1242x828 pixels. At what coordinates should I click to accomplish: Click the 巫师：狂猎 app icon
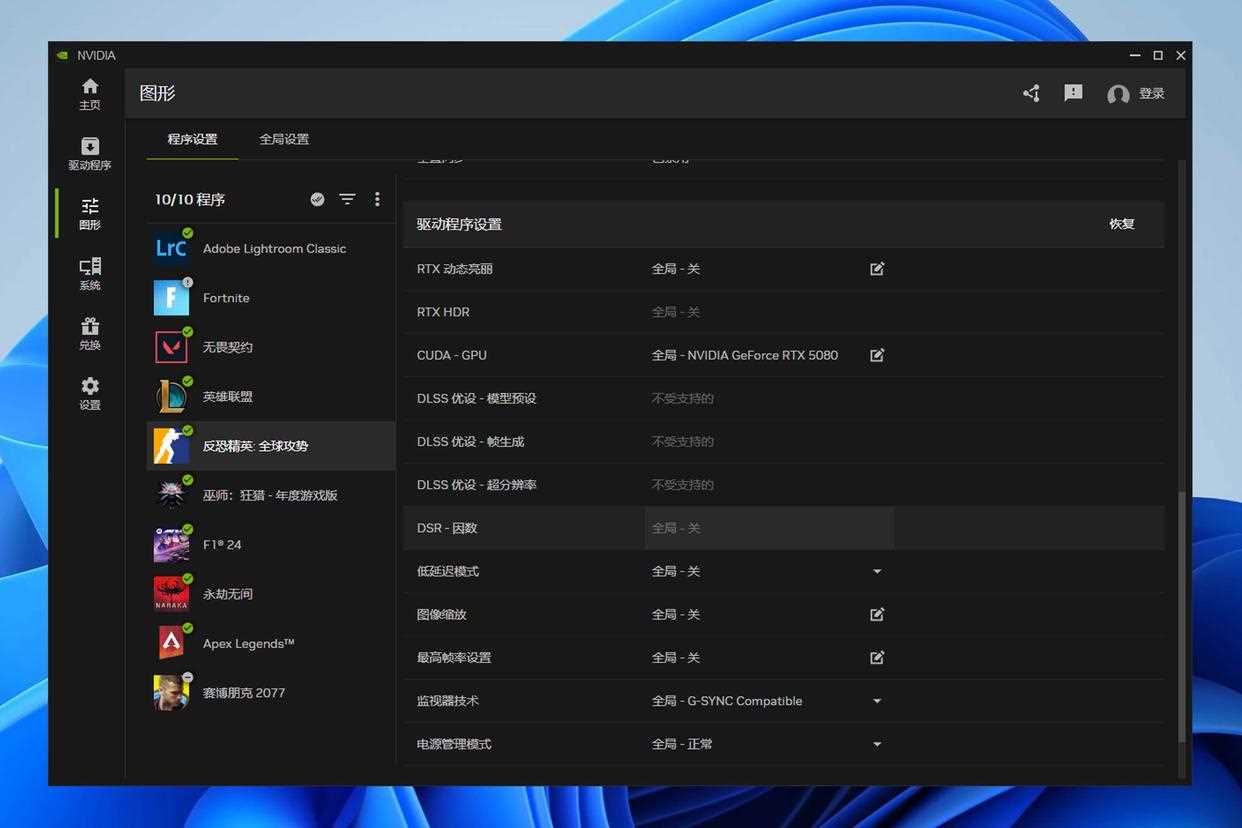tap(171, 495)
